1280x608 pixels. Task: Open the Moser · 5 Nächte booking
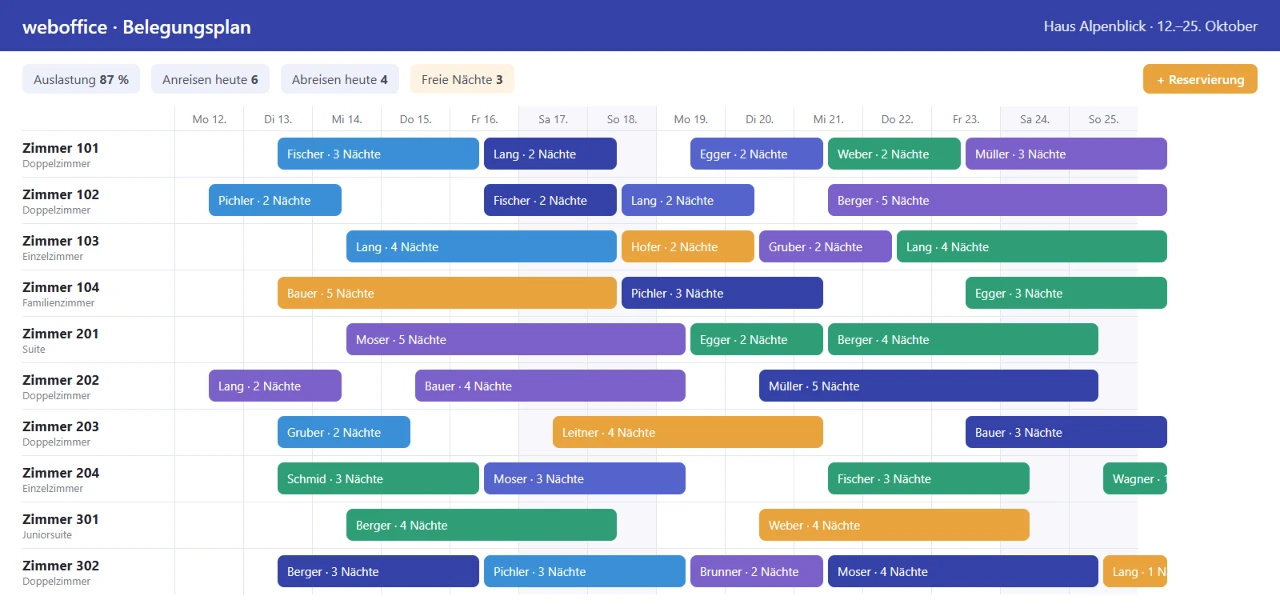pos(516,340)
